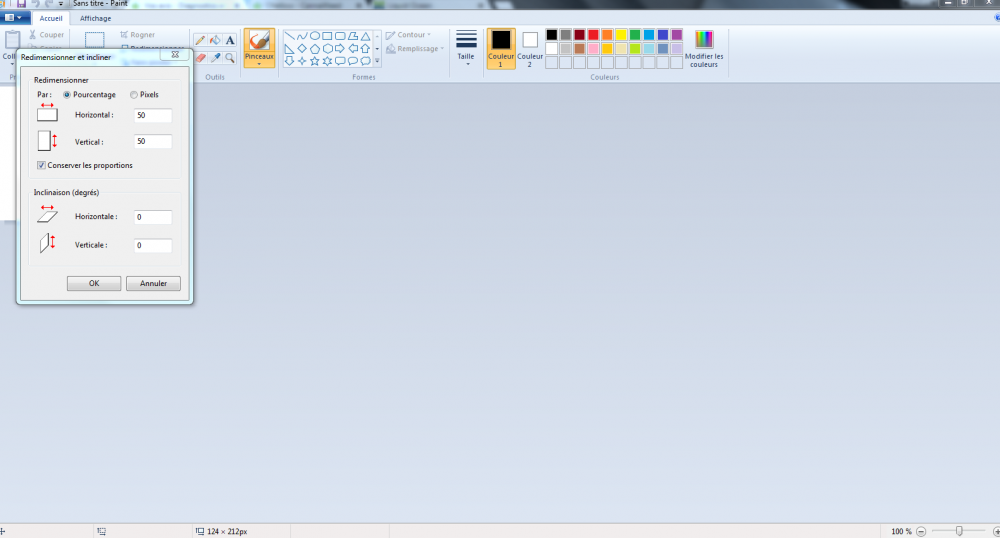Image resolution: width=1000 pixels, height=538 pixels.
Task: Select the rounded rectangle shape
Action: click(340, 36)
